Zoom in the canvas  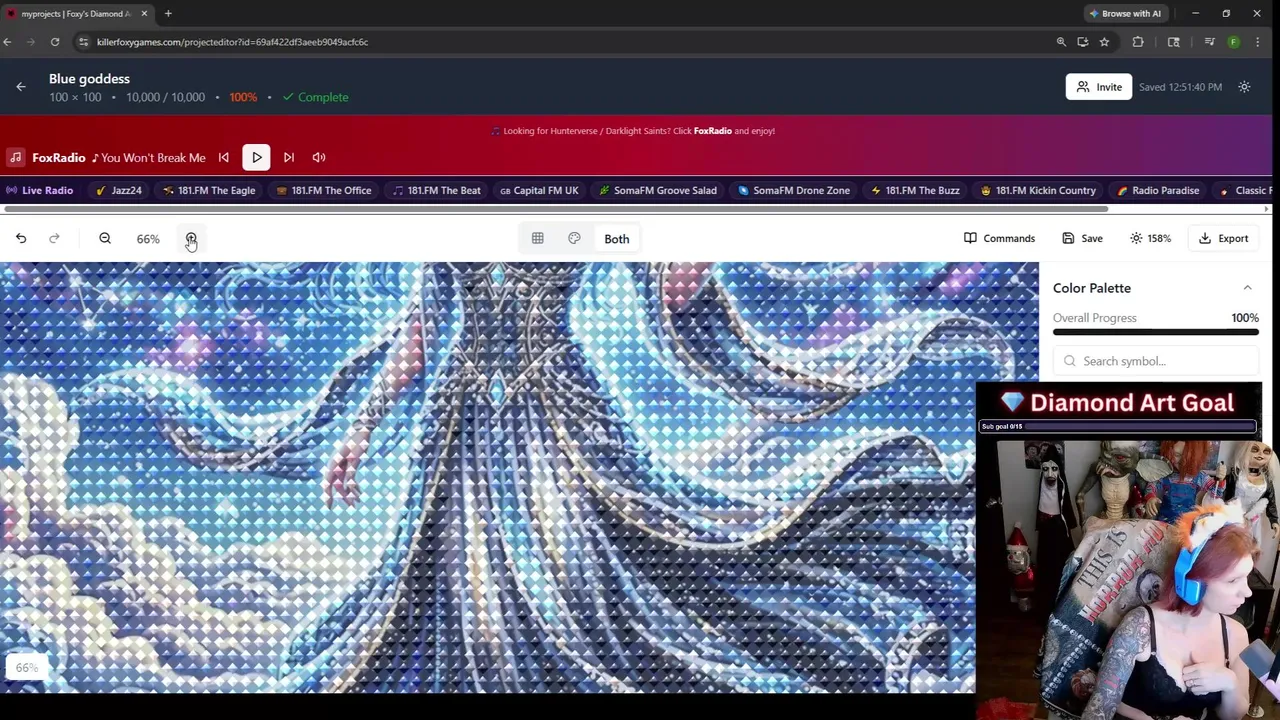[191, 238]
